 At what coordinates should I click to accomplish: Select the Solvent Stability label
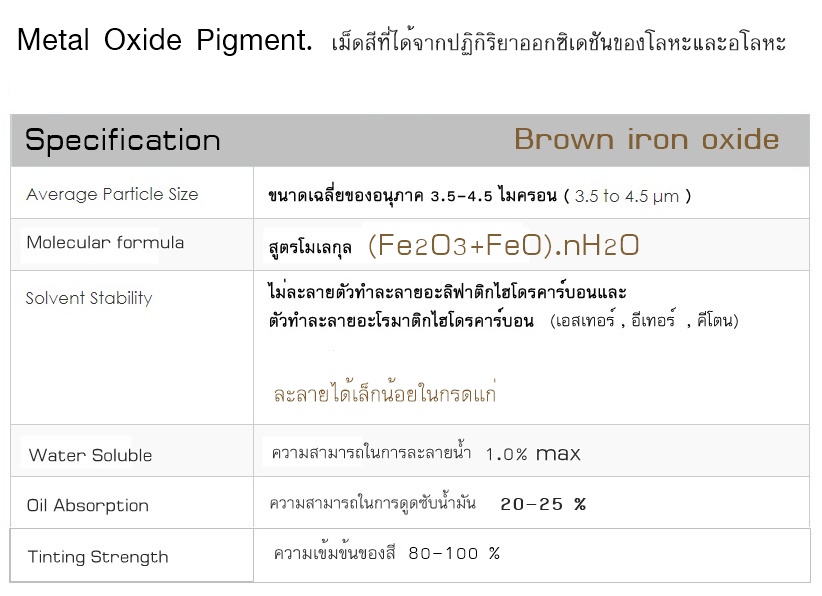89,298
